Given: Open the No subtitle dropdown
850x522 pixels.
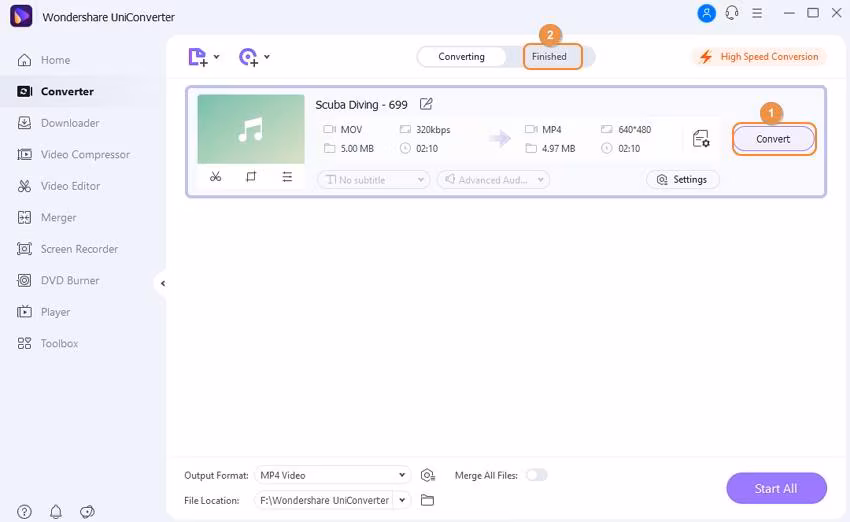Looking at the screenshot, I should click(374, 179).
